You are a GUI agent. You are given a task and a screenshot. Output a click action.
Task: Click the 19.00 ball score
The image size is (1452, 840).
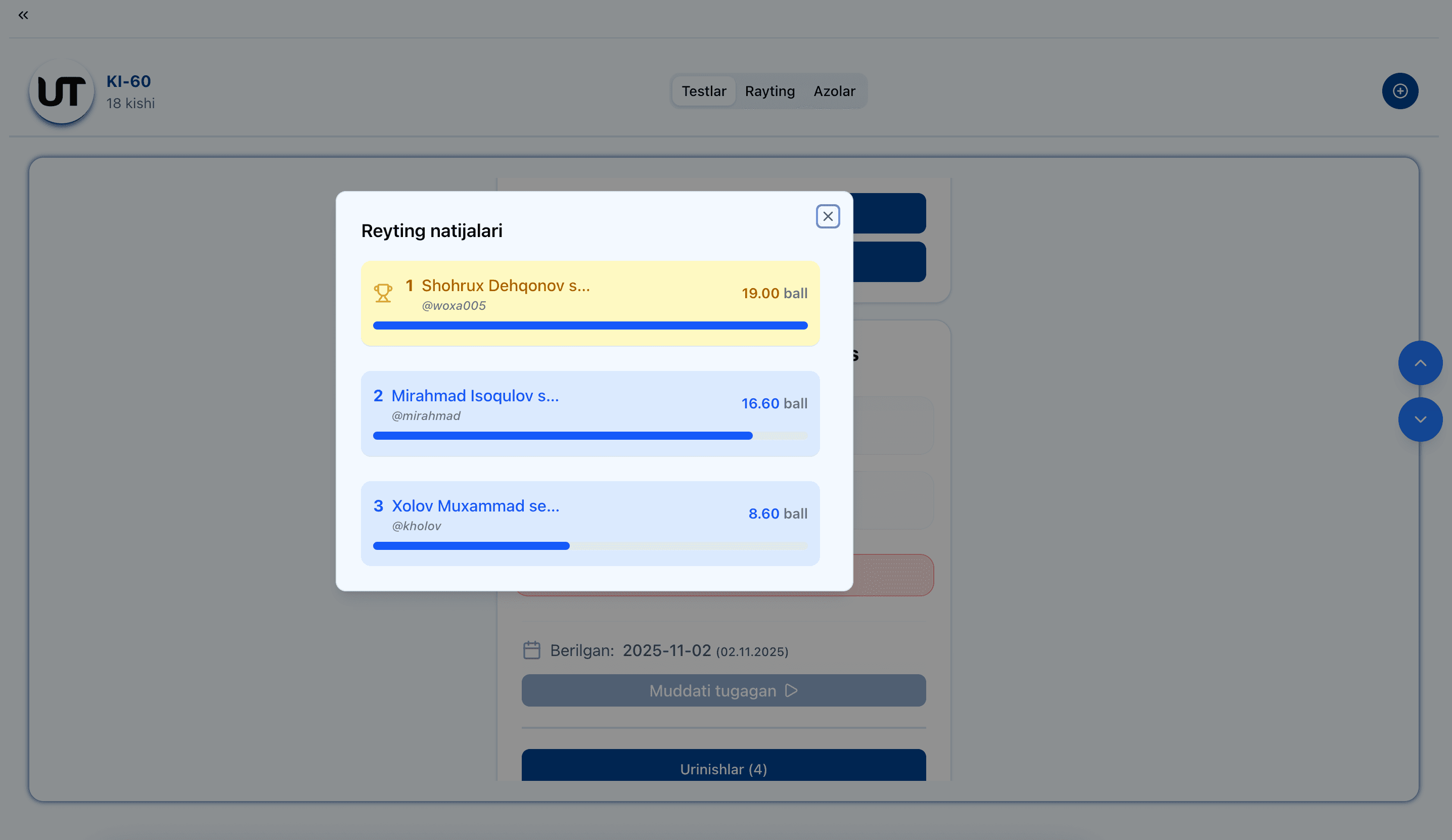(774, 293)
